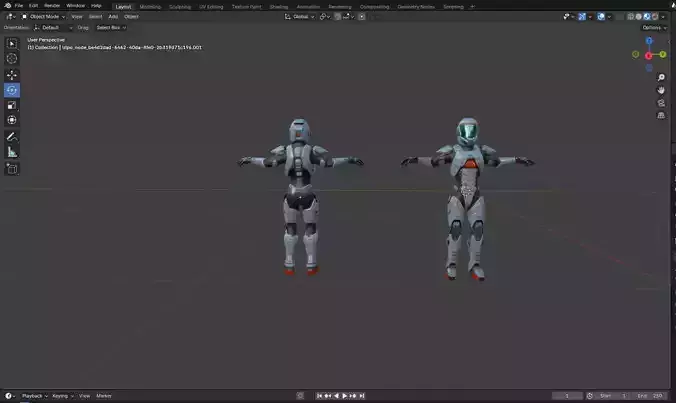Open the overlays options dropdown arrow
The height and width of the screenshot is (403, 676).
(609, 17)
